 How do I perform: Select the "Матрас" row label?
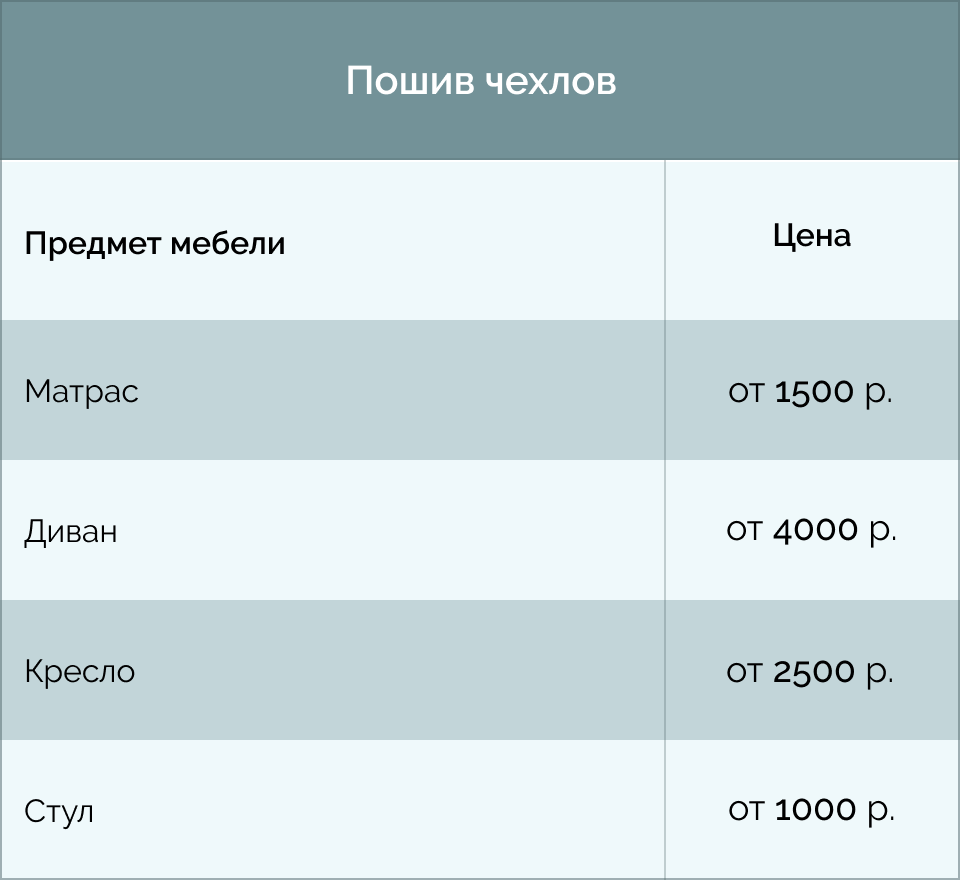[x=81, y=391]
